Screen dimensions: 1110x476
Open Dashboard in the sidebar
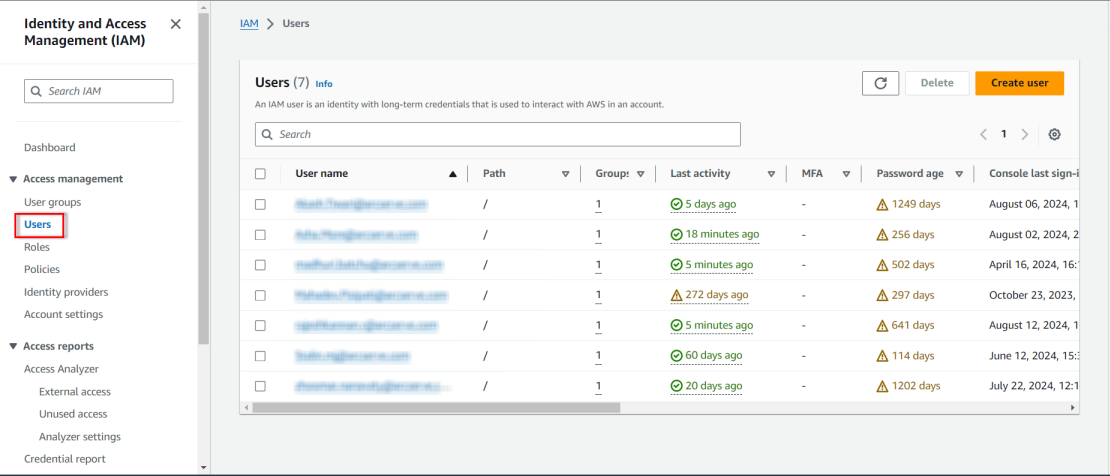coord(50,147)
